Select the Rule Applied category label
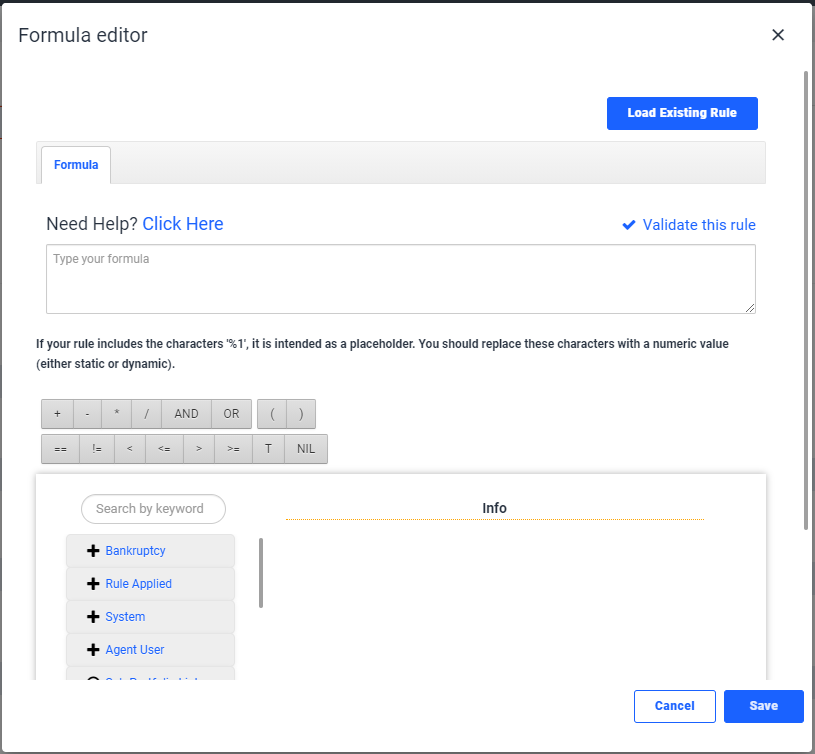This screenshot has height=754, width=815. pyautogui.click(x=138, y=584)
